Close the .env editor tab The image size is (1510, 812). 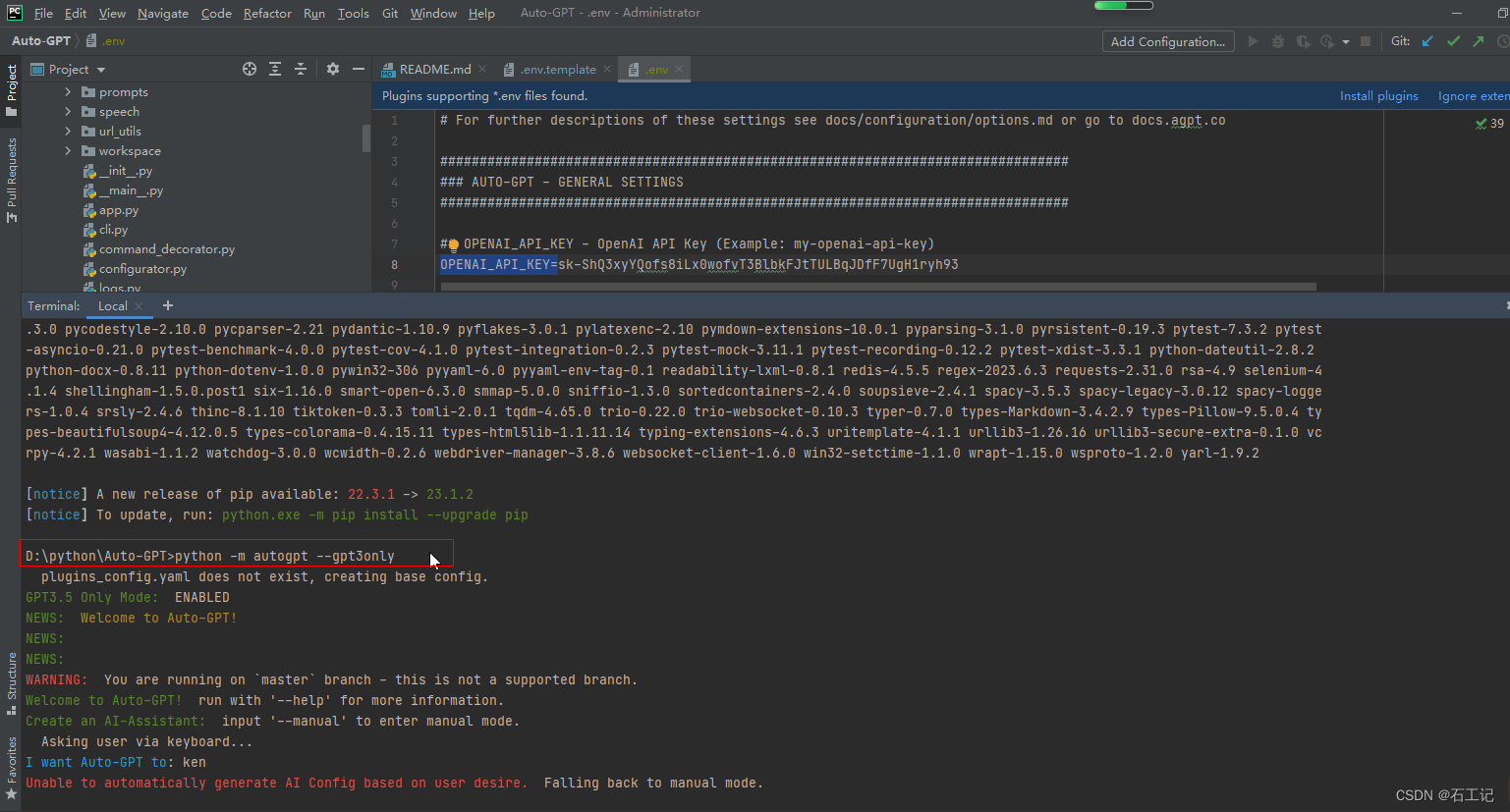click(679, 69)
